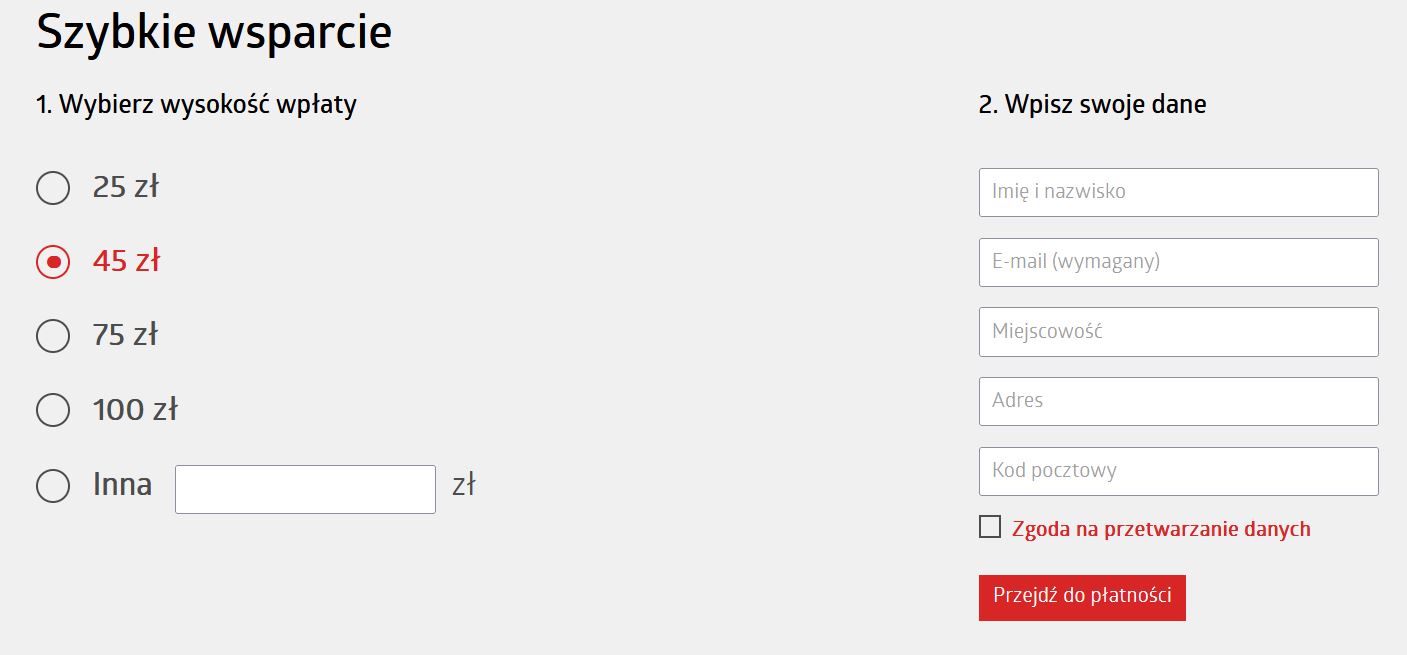Click the 100 zł amount text
Image resolution: width=1407 pixels, height=655 pixels.
[135, 410]
